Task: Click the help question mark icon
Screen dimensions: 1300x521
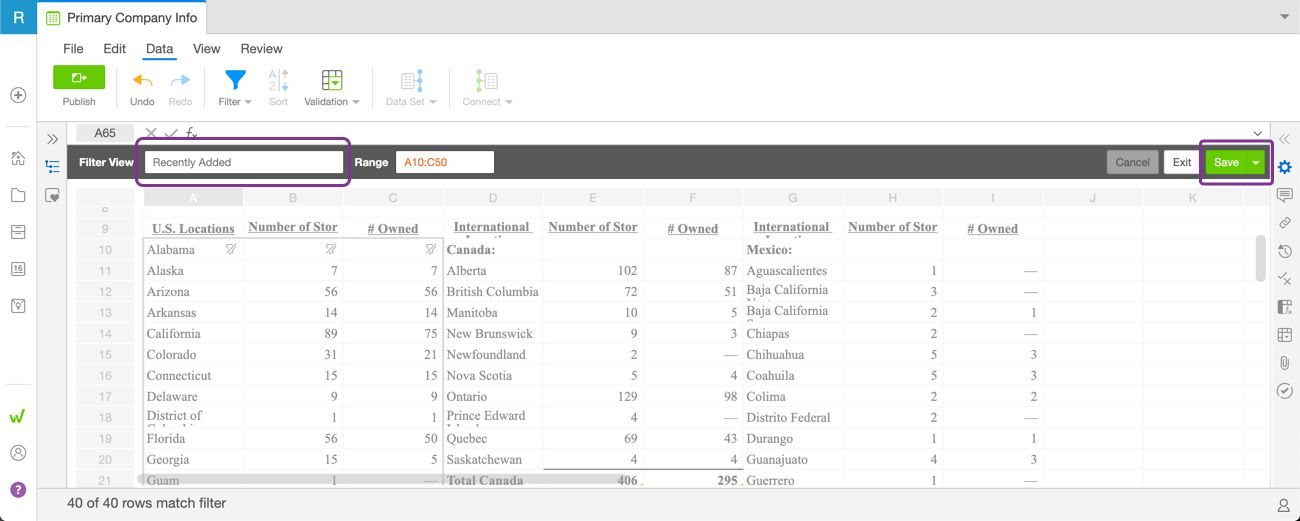Action: [x=18, y=489]
